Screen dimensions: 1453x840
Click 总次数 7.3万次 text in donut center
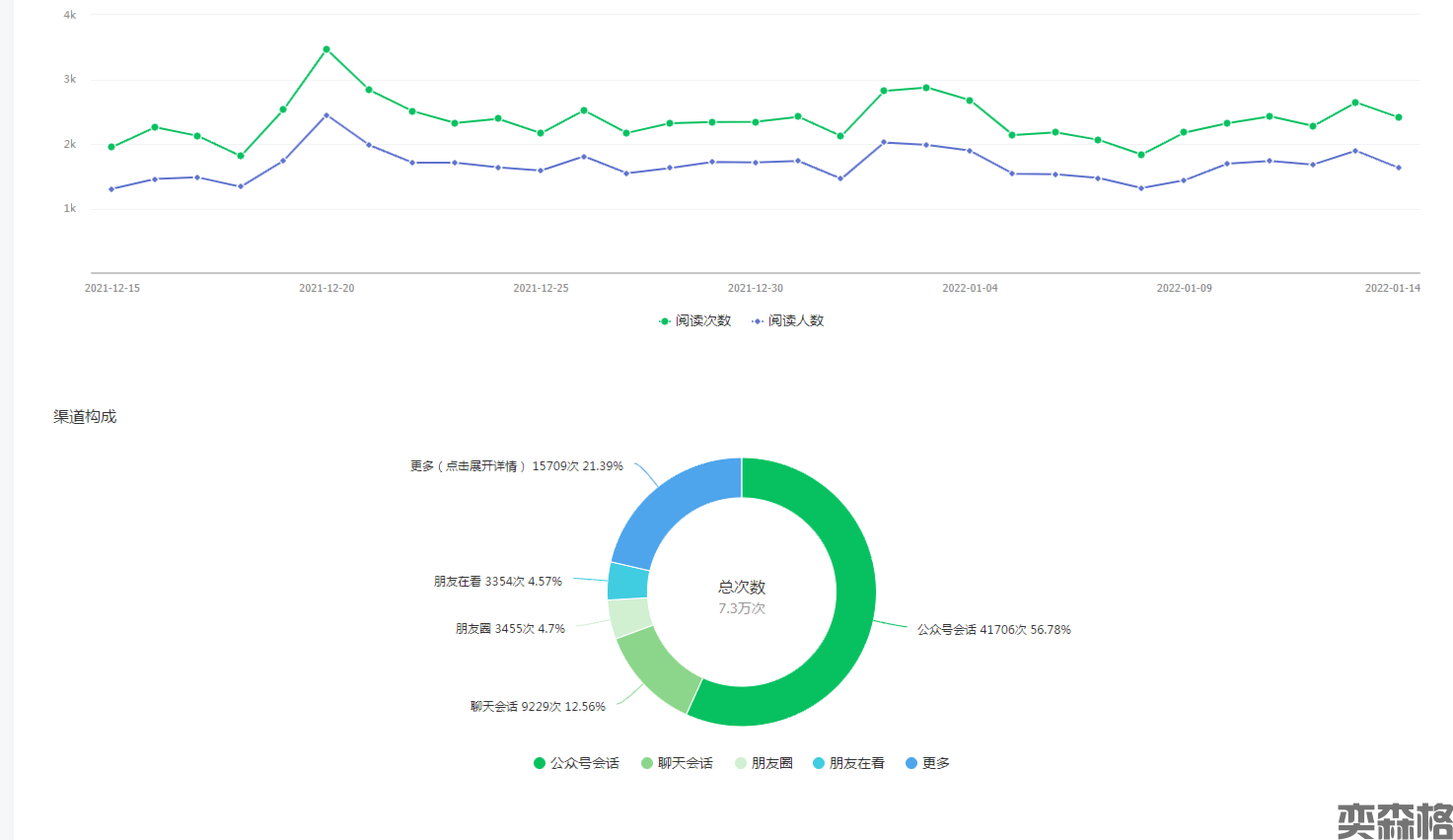point(742,596)
